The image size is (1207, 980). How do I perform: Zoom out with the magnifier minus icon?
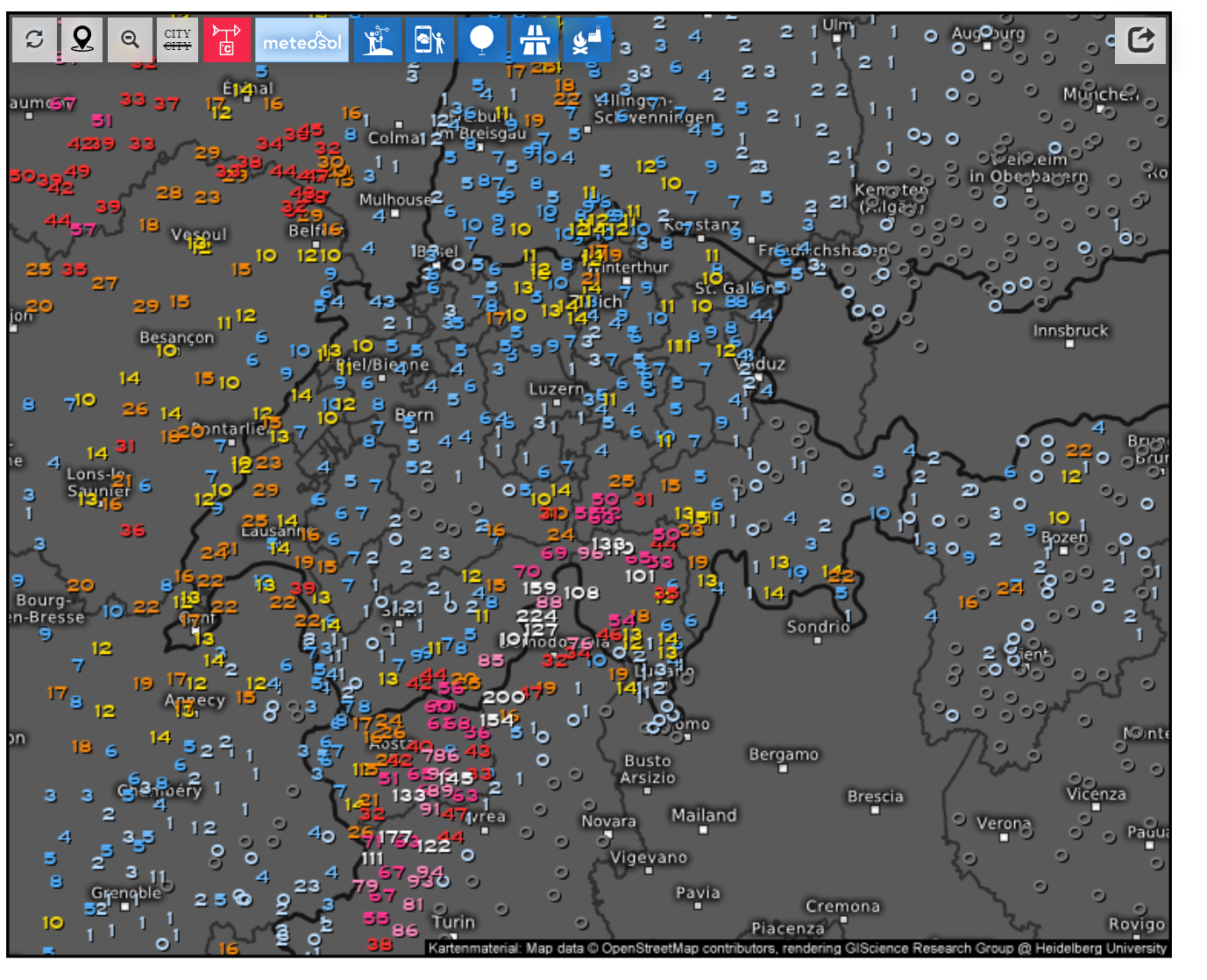coord(131,39)
